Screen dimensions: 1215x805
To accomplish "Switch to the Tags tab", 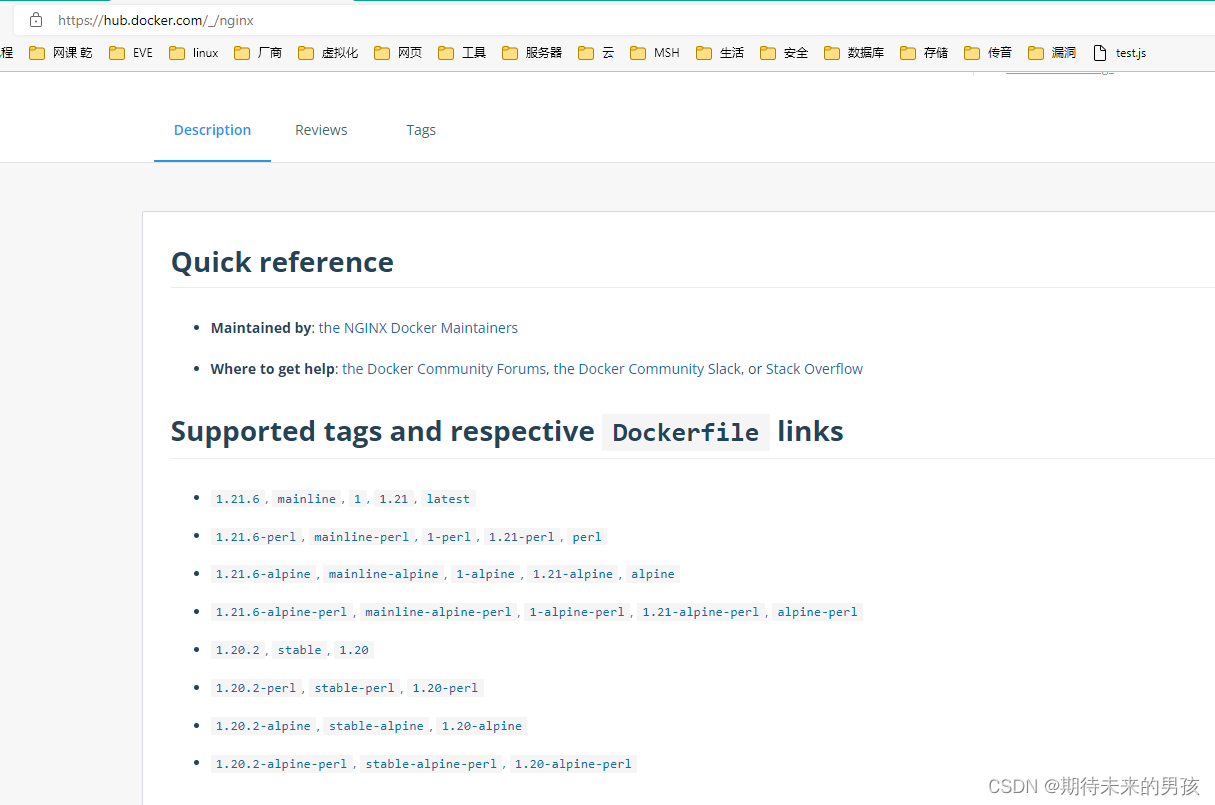I will tap(421, 130).
